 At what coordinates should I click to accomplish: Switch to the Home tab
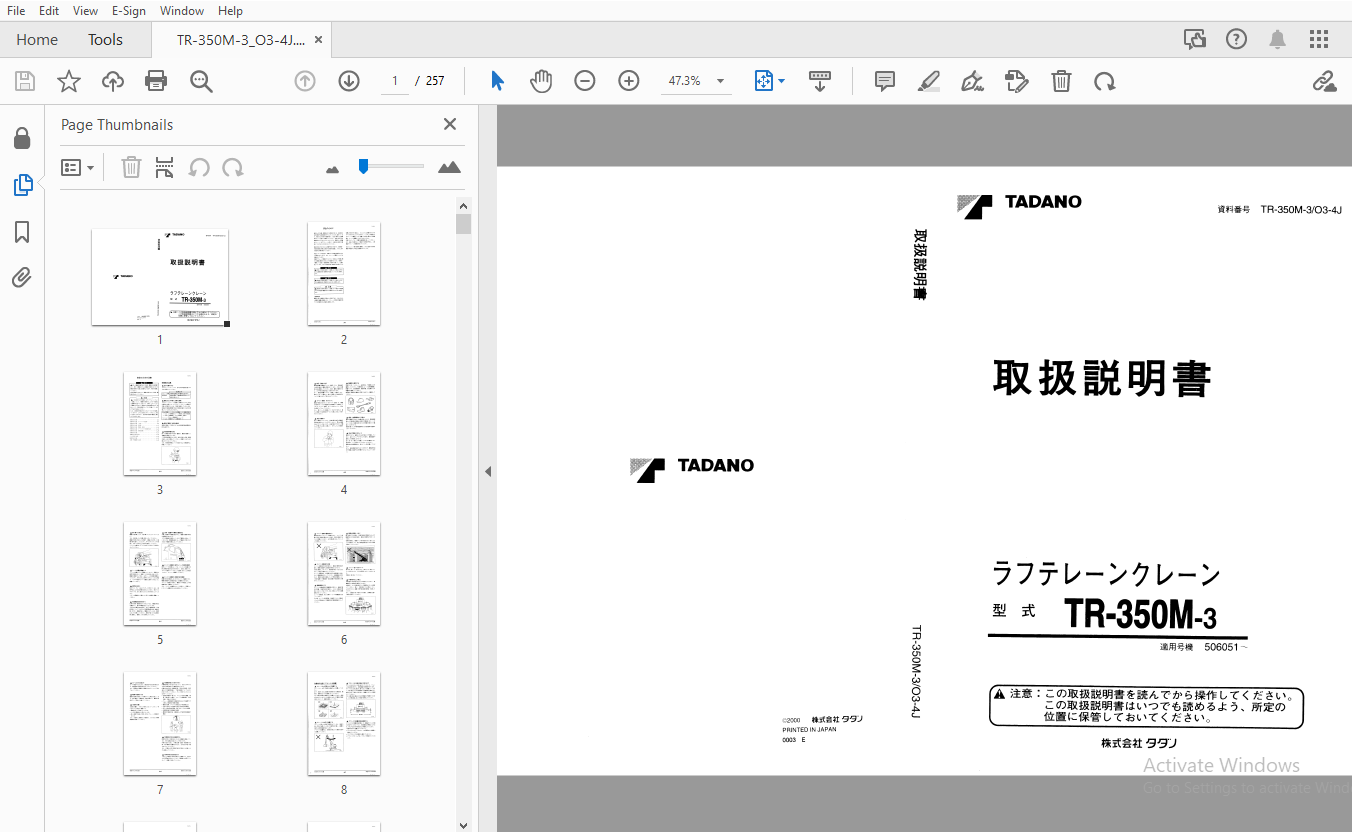tap(37, 40)
